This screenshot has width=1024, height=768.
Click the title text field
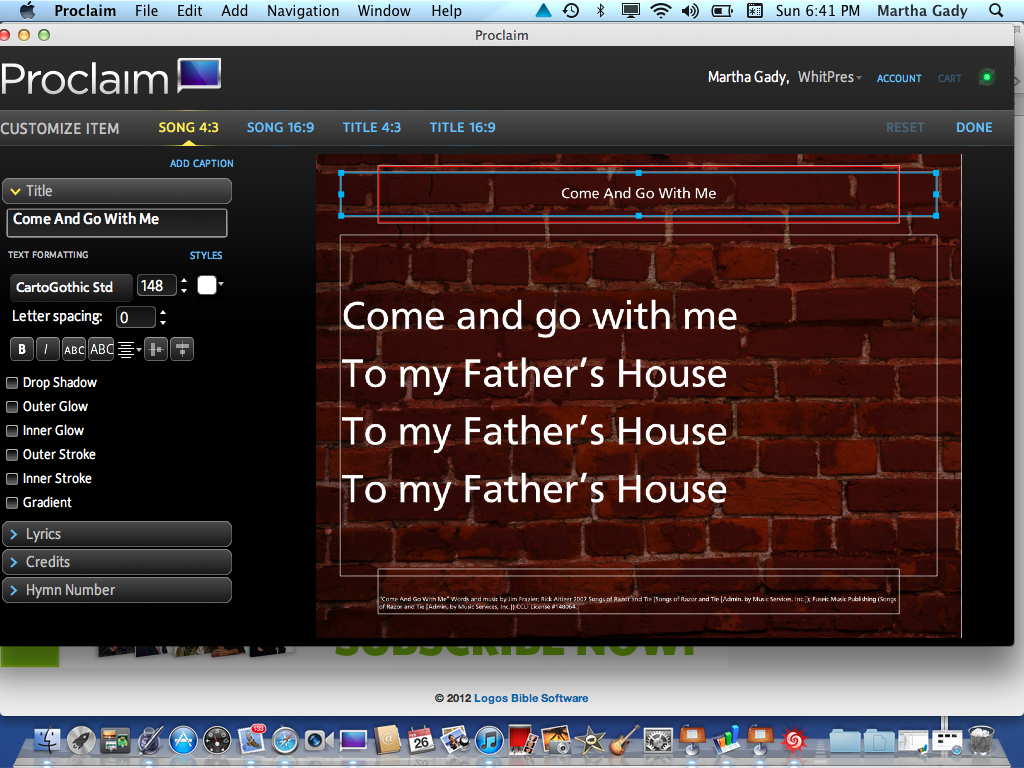pos(117,222)
